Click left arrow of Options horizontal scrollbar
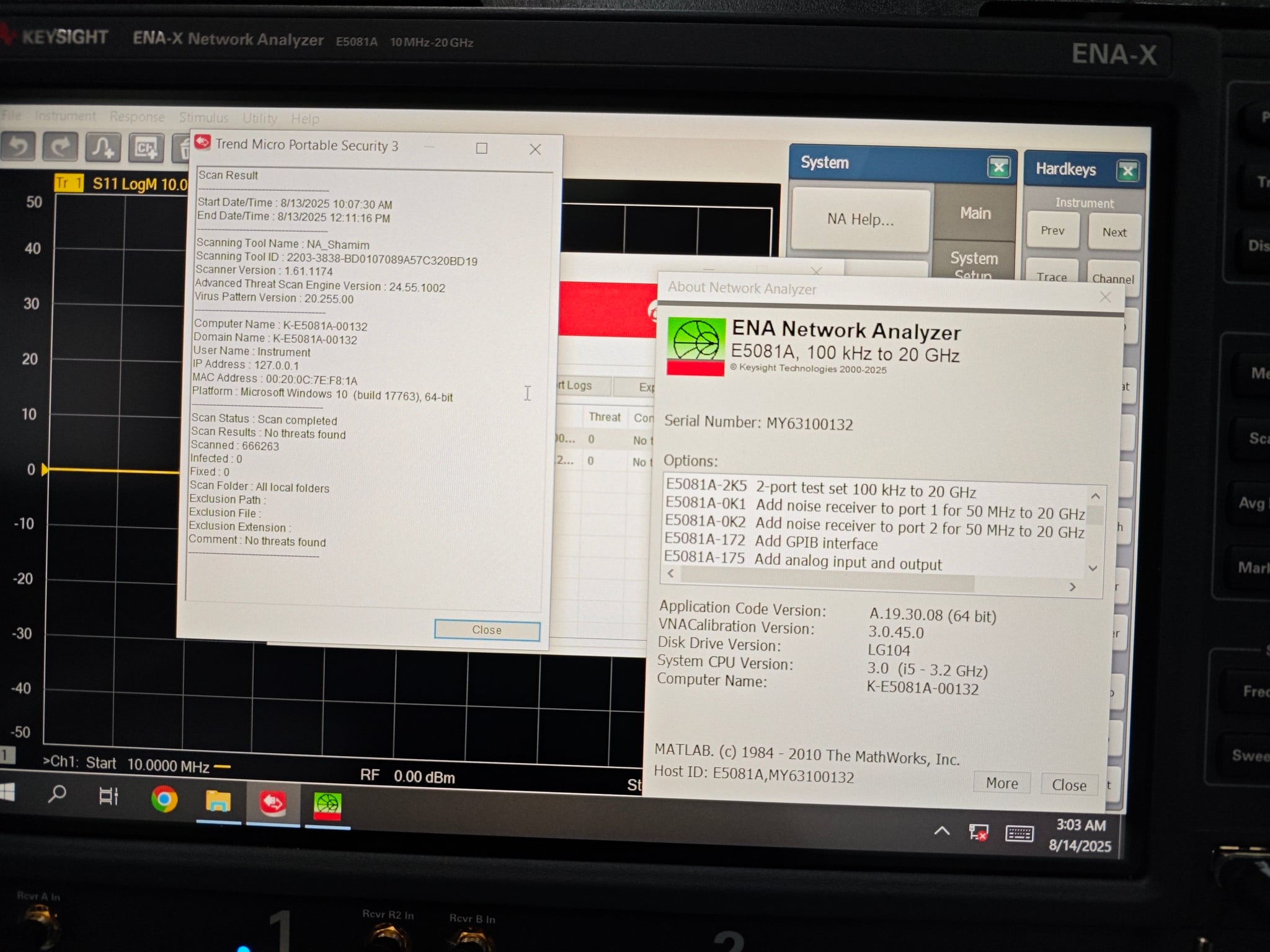The height and width of the screenshot is (952, 1270). pos(671,573)
